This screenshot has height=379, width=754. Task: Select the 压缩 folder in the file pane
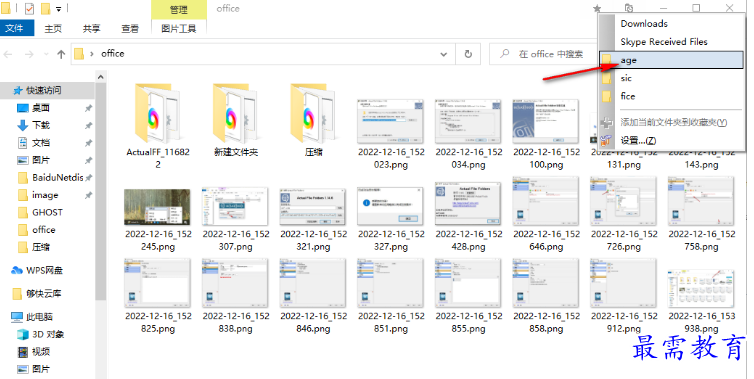point(313,120)
